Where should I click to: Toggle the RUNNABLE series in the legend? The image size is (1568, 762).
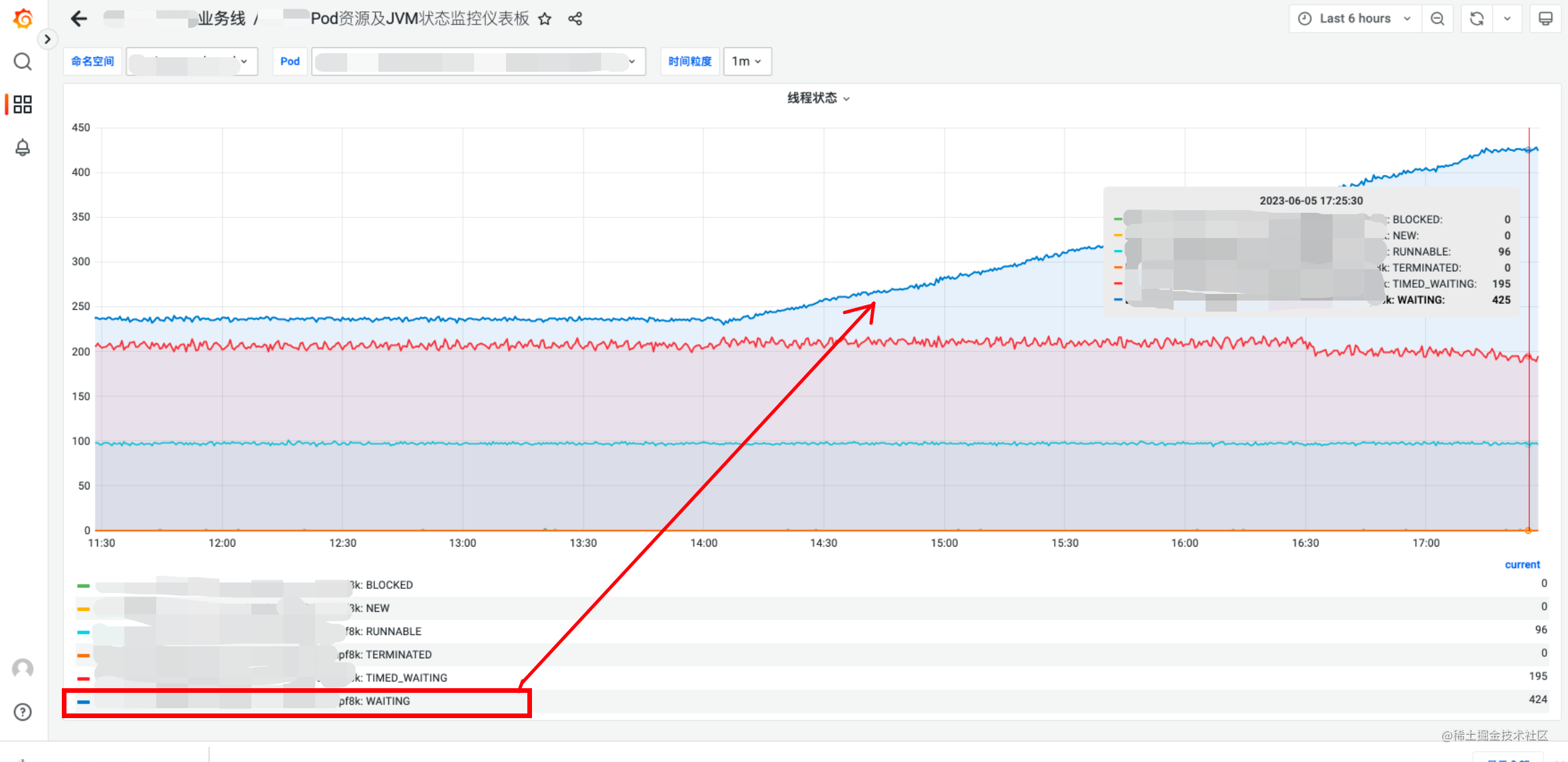(x=393, y=632)
